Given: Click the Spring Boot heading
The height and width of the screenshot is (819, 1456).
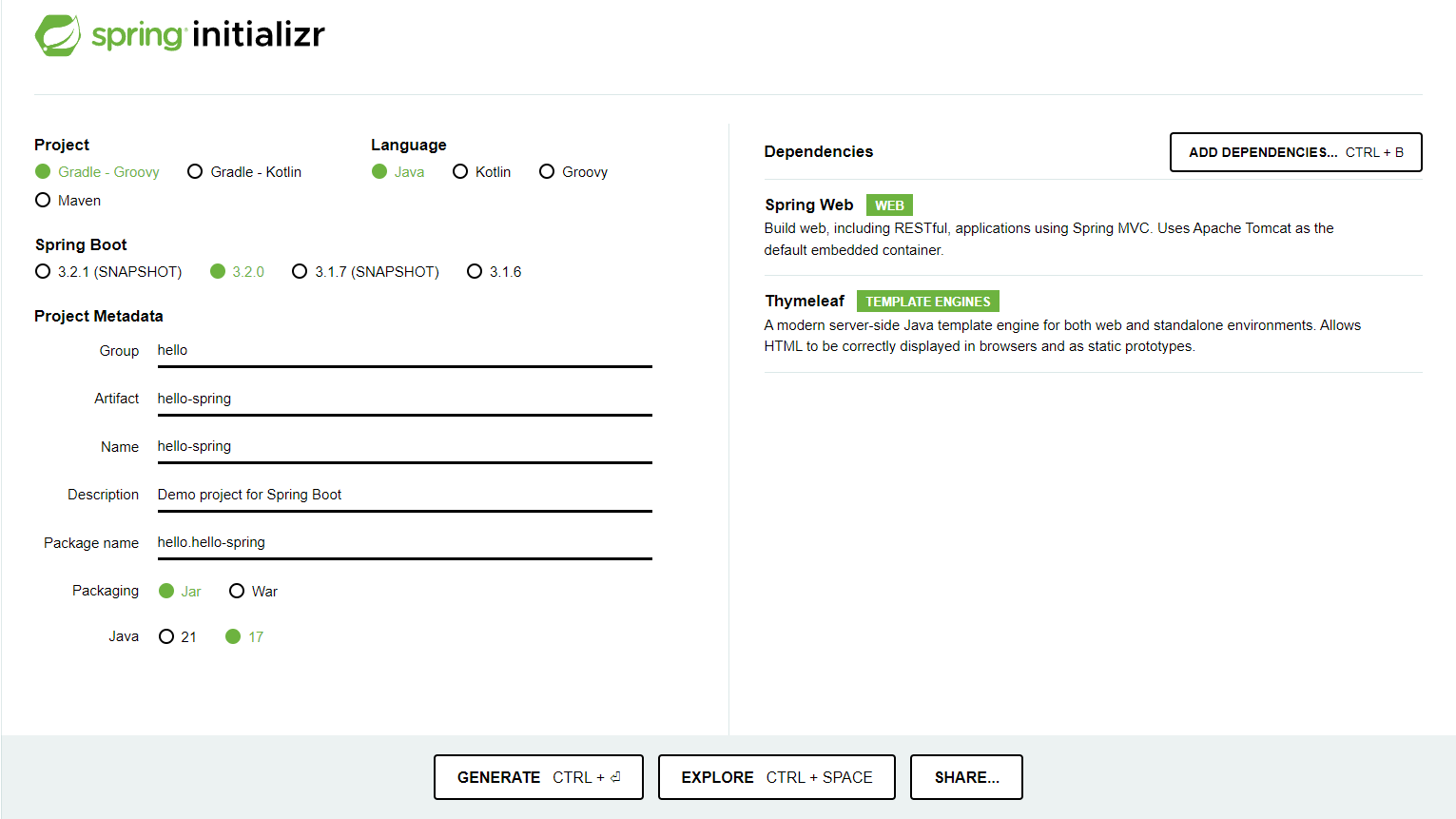Looking at the screenshot, I should coord(81,245).
